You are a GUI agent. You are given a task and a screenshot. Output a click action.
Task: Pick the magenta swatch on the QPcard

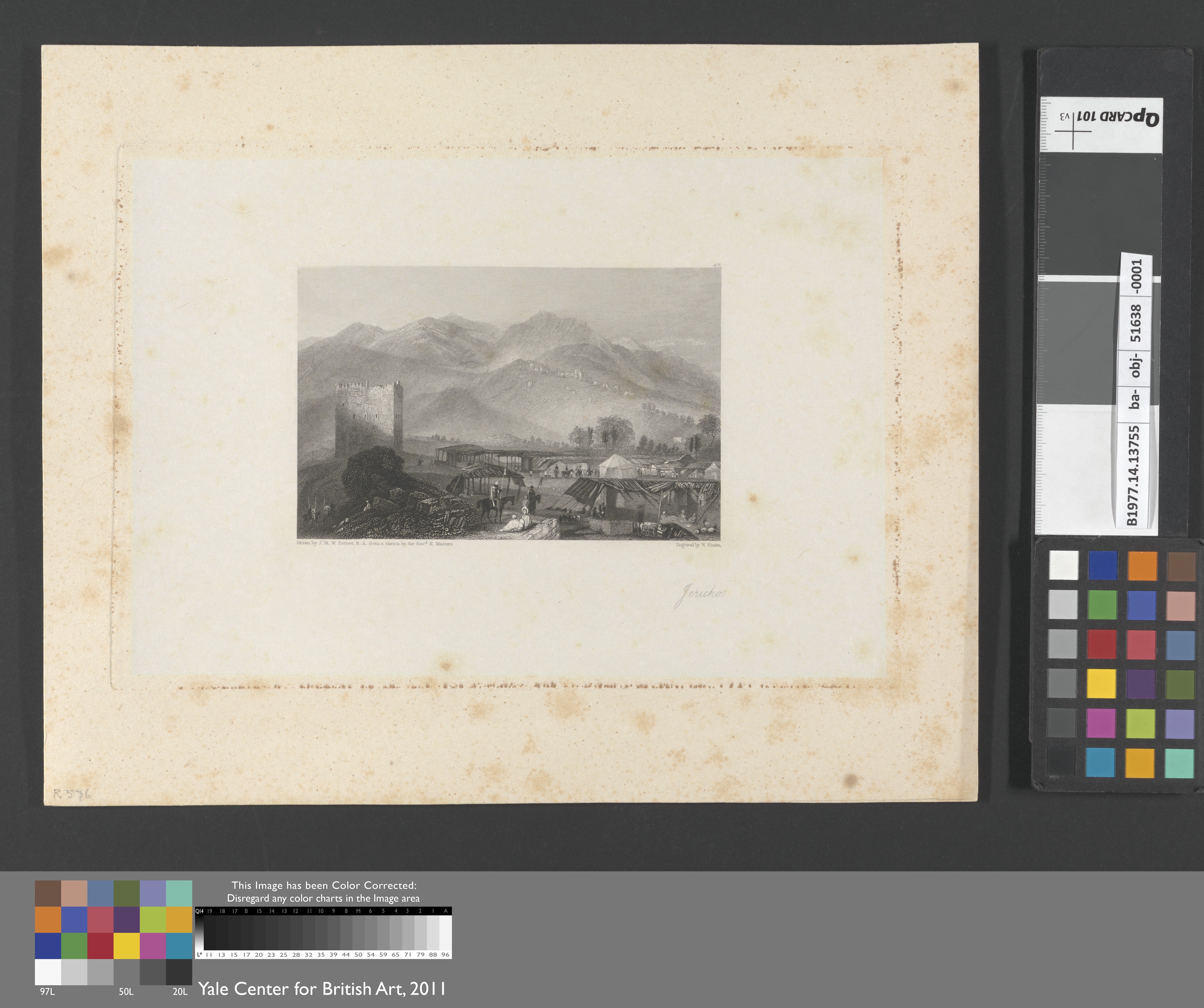click(x=1101, y=723)
